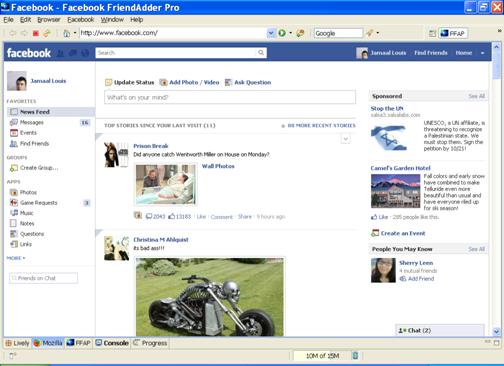Open the account dropdown arrow in header

click(482, 53)
